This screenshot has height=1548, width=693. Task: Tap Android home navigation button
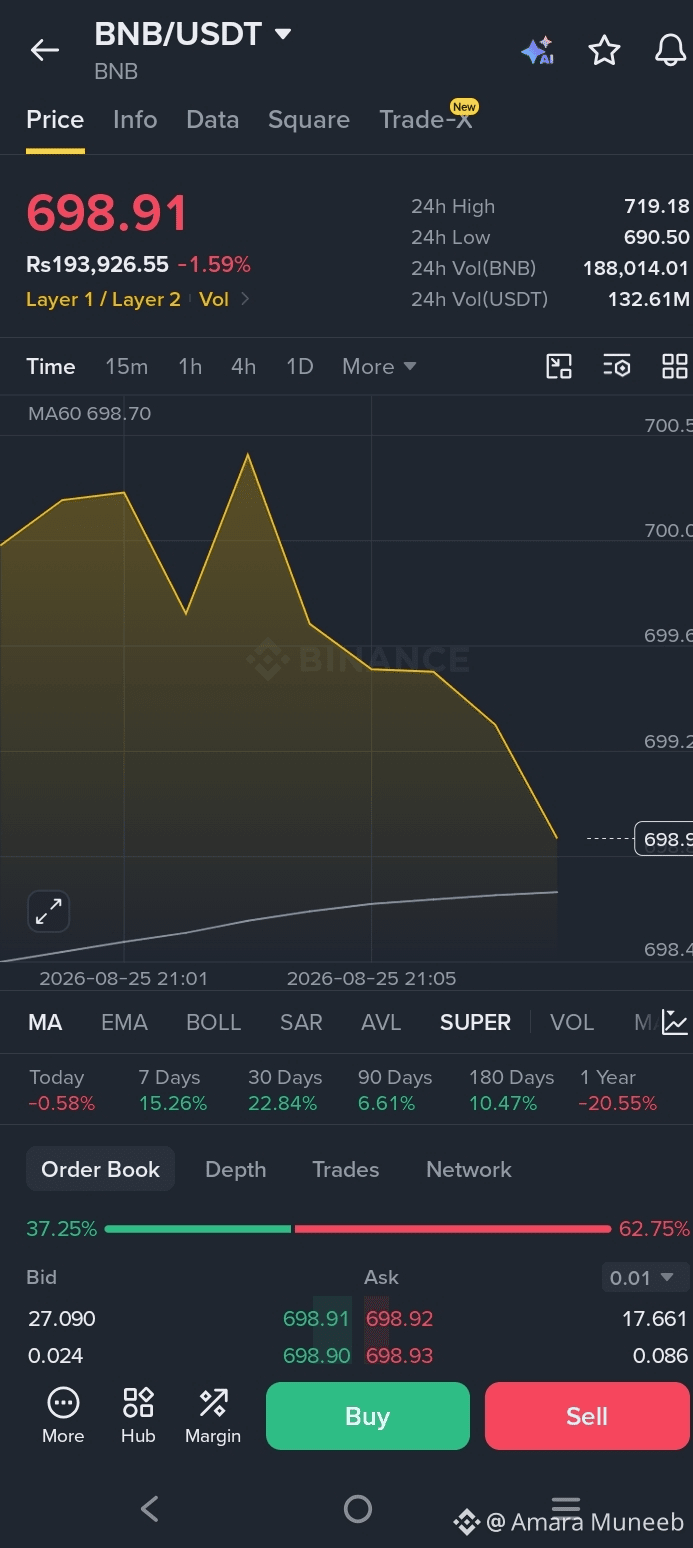357,1508
